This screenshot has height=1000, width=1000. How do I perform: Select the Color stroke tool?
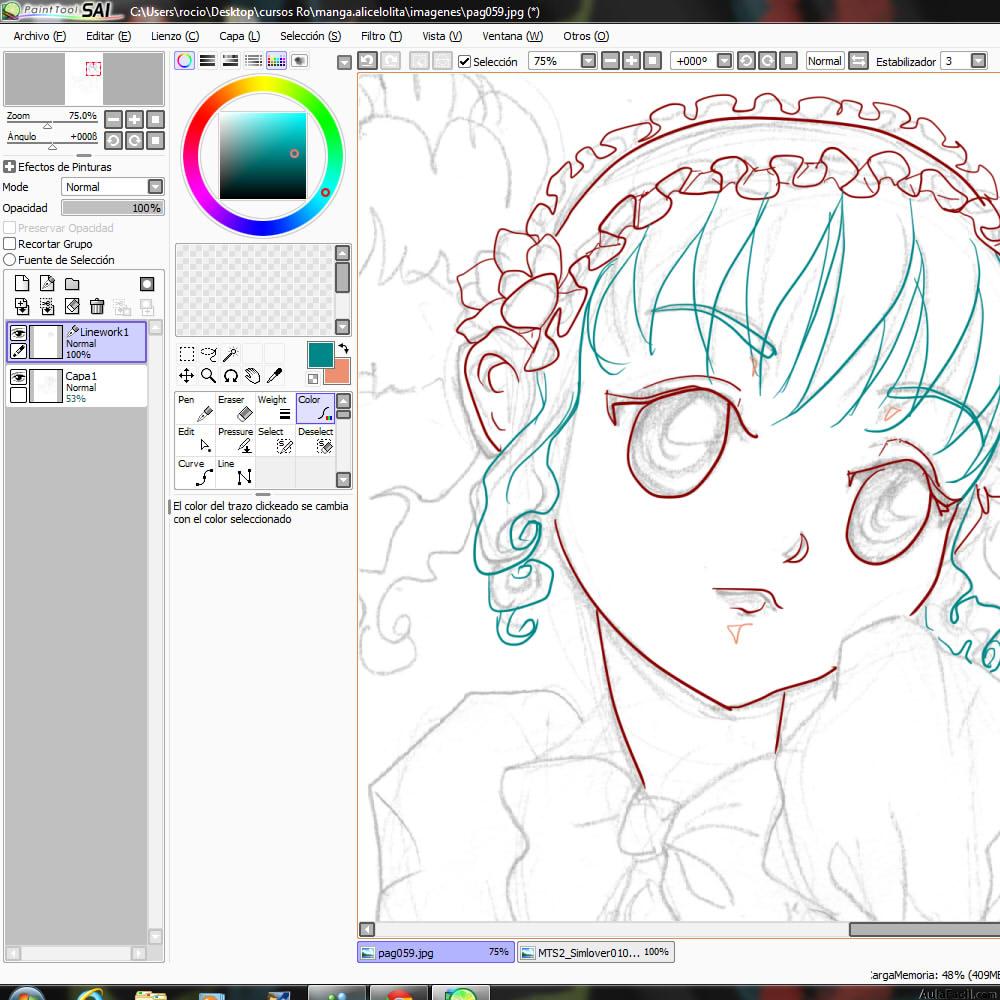click(315, 408)
